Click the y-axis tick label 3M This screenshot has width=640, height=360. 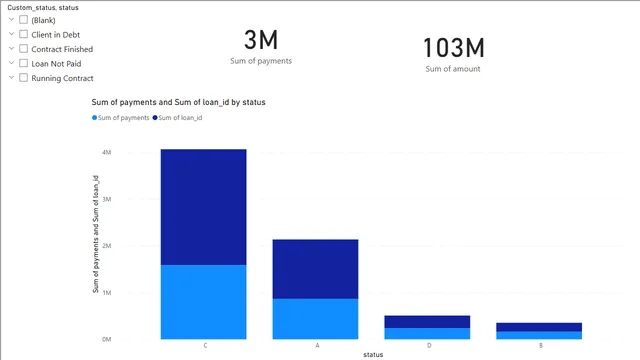[107, 199]
